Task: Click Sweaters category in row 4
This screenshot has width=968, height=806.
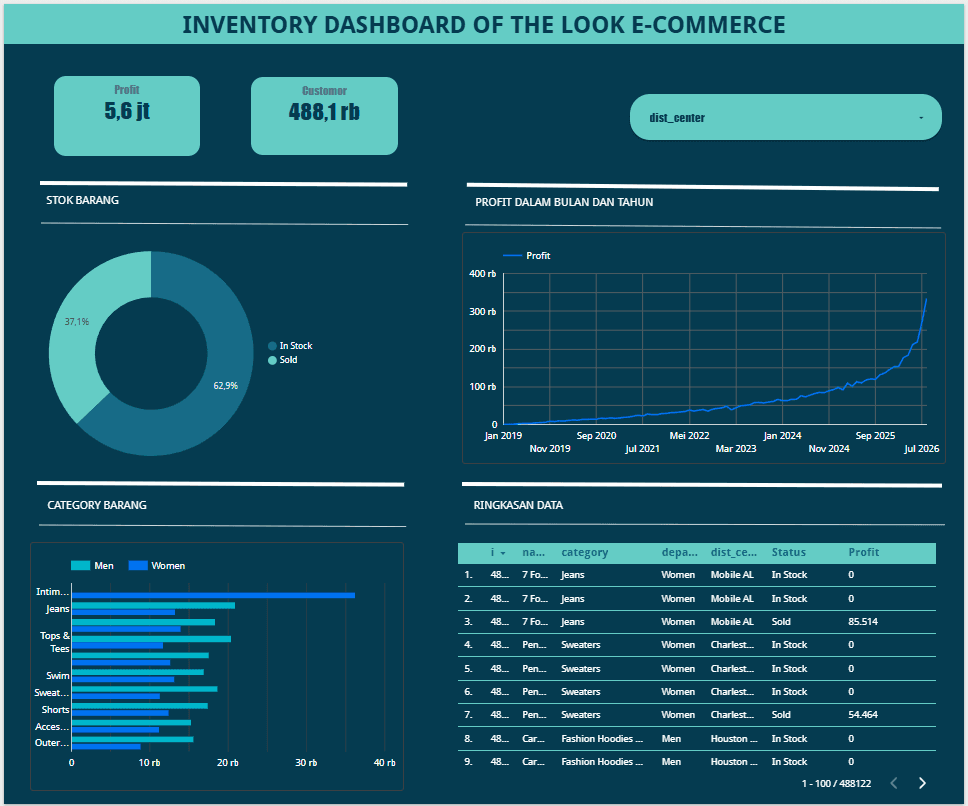Action: pos(580,644)
